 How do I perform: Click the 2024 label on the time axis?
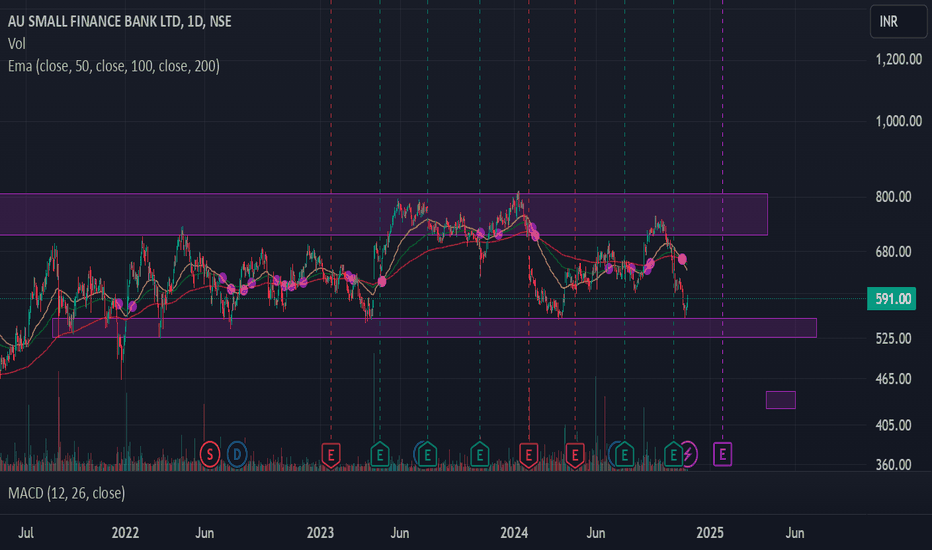tap(514, 532)
